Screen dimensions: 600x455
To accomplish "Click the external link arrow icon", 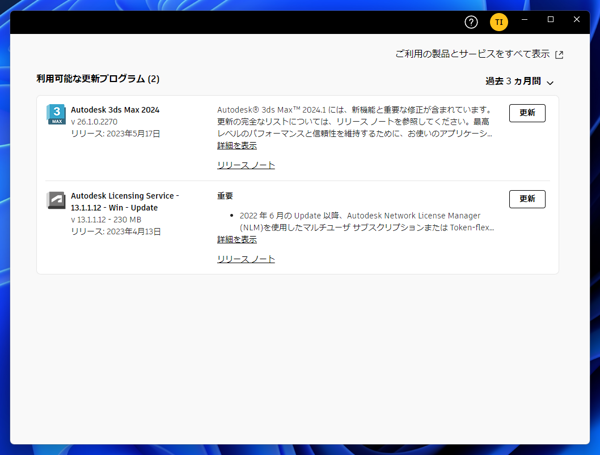I will [x=559, y=55].
